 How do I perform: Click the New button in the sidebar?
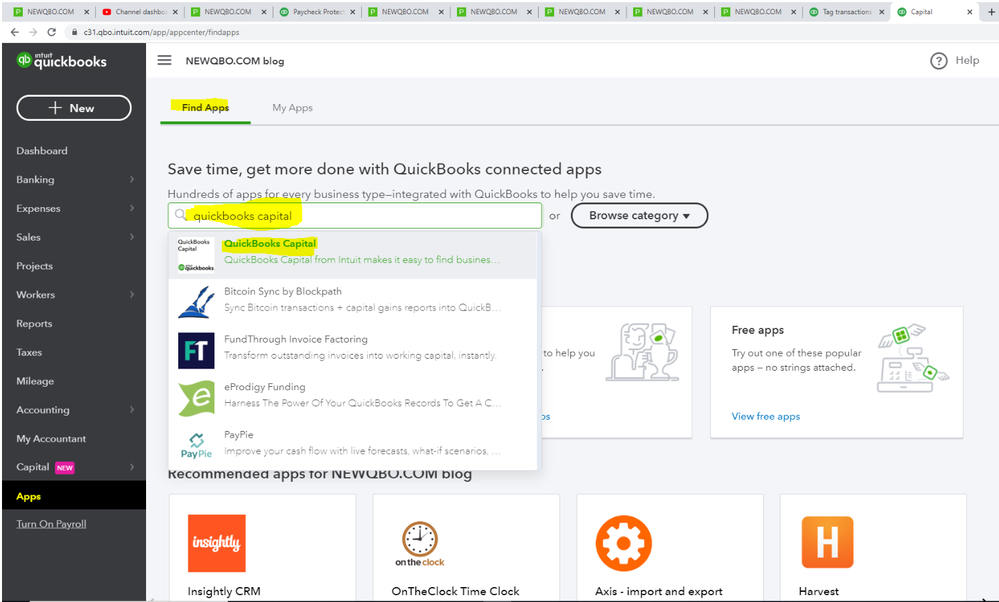[x=73, y=107]
